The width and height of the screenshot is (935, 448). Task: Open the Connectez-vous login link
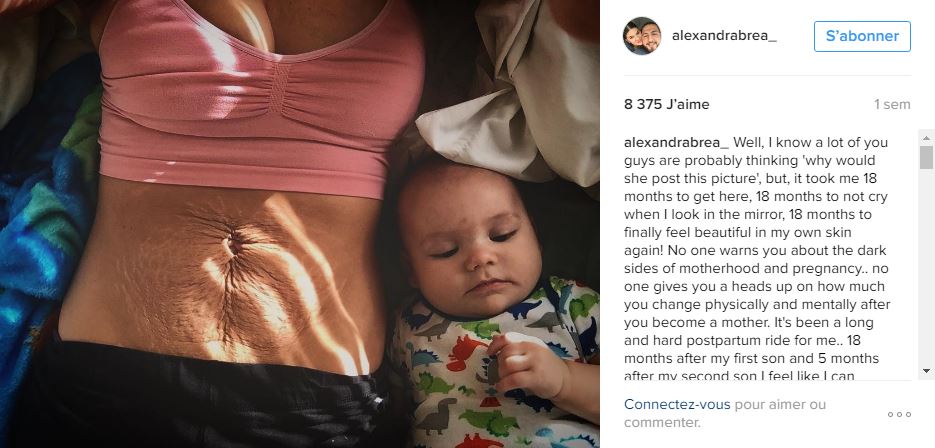pos(677,404)
